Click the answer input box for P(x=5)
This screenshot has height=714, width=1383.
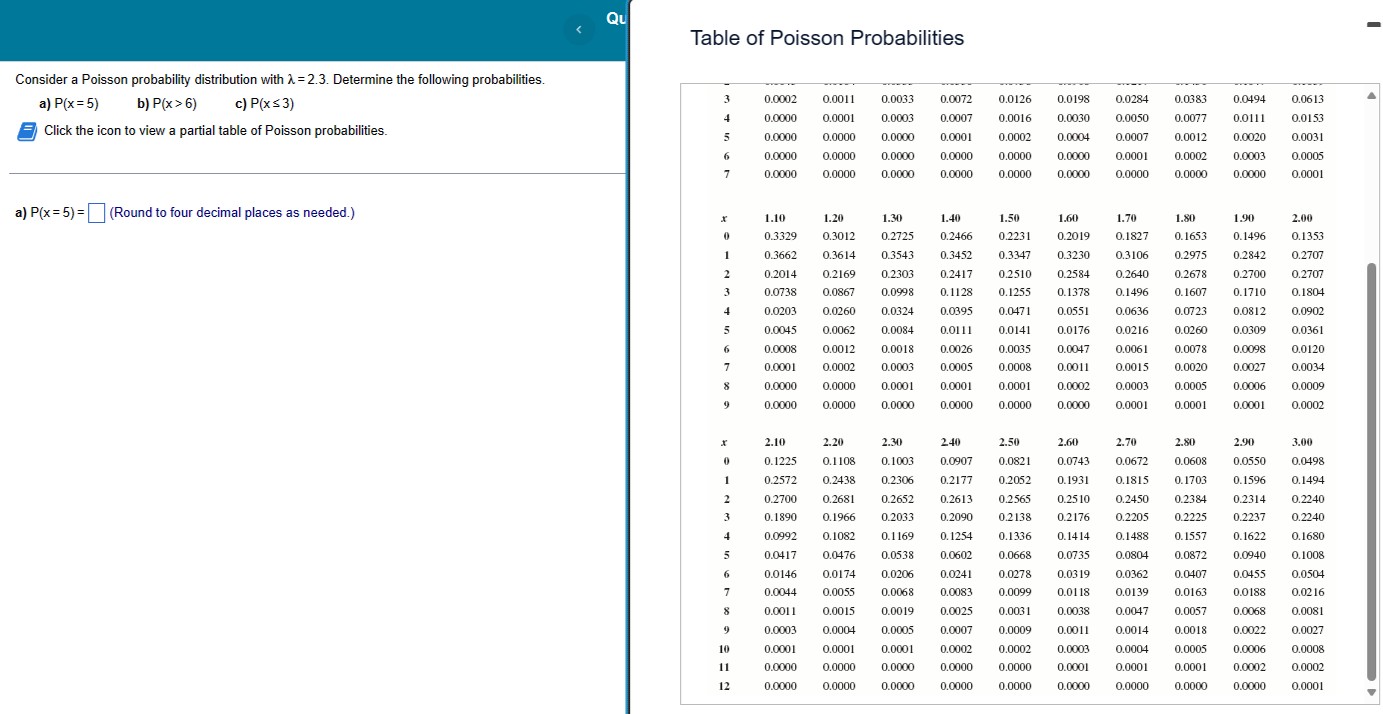(95, 212)
